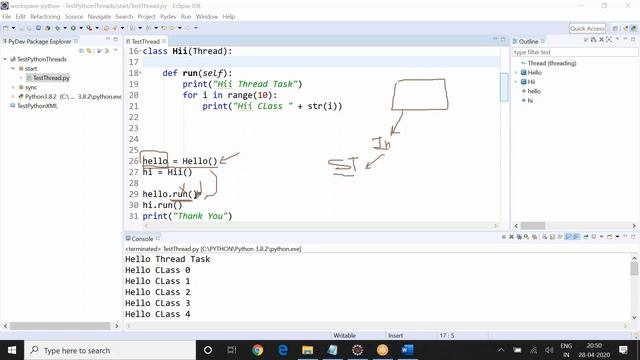Screen dimensions: 640x360
Task: Click the Open Console icon
Action: (x=609, y=237)
